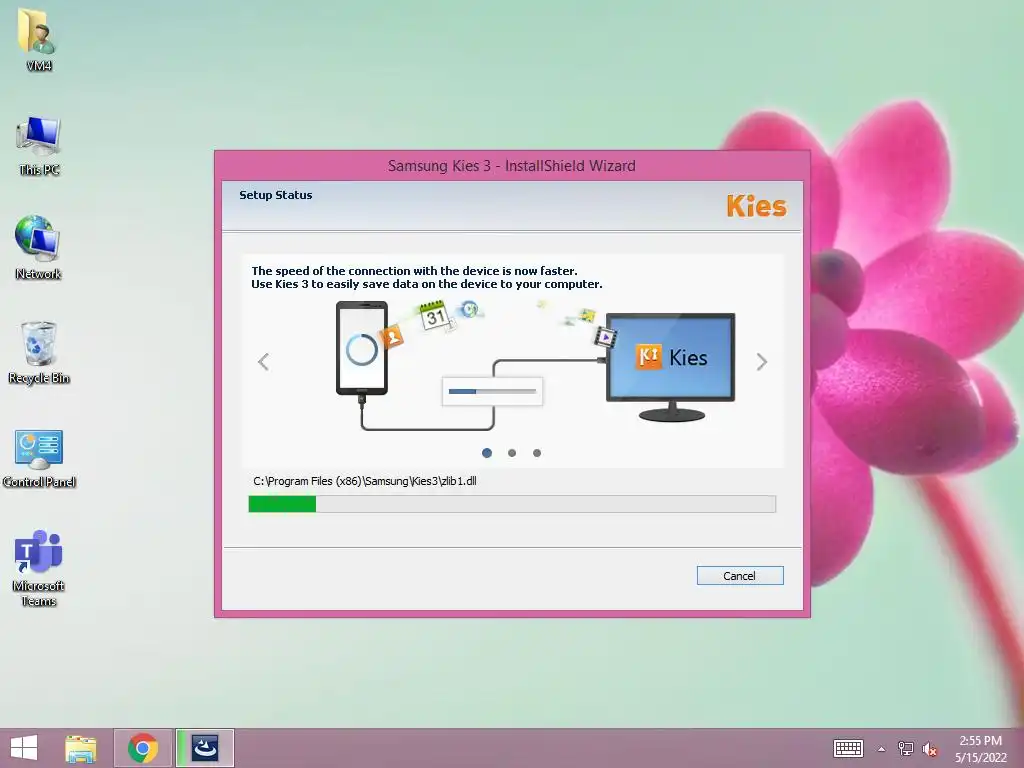Viewport: 1024px width, 768px height.
Task: Click the phone illustration in the slide
Action: pyautogui.click(x=362, y=348)
